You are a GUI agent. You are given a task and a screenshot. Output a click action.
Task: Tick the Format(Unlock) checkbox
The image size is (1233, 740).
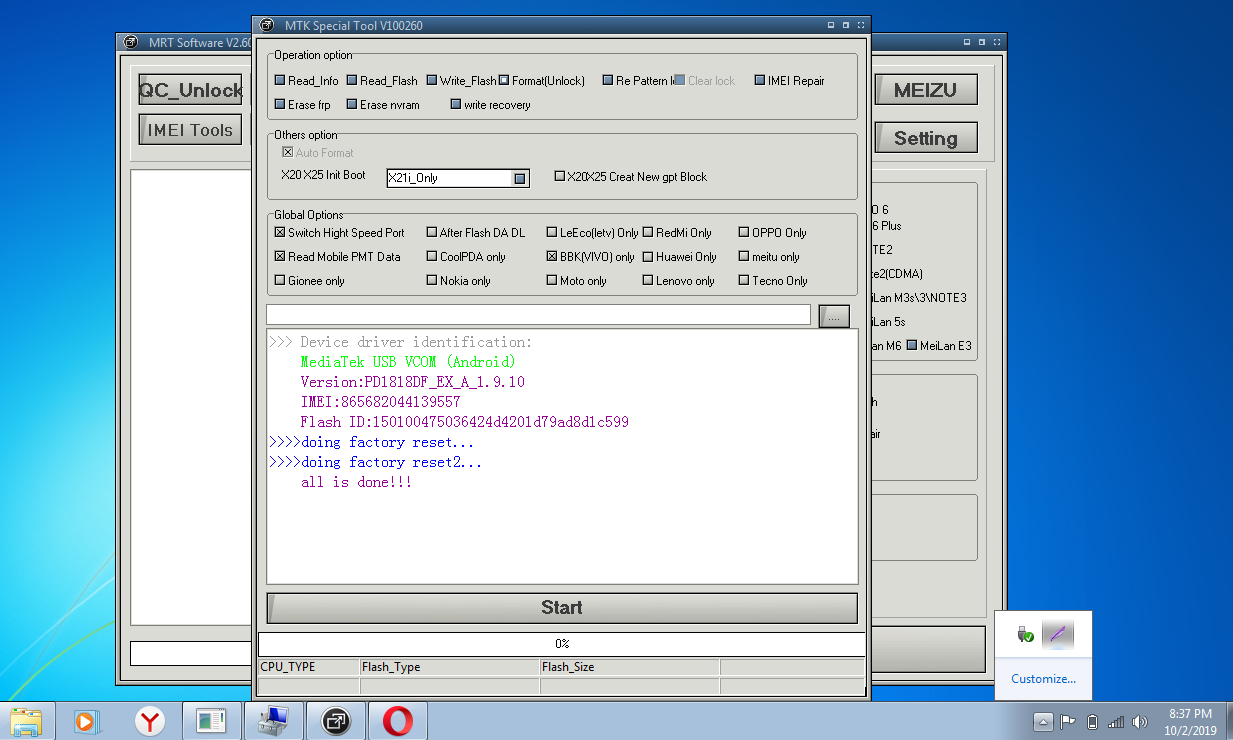pyautogui.click(x=504, y=81)
